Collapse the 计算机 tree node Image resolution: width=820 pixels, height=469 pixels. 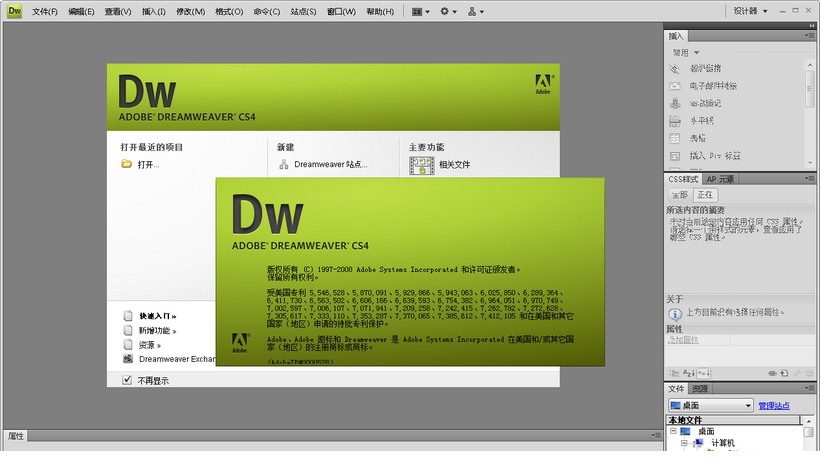(x=684, y=443)
